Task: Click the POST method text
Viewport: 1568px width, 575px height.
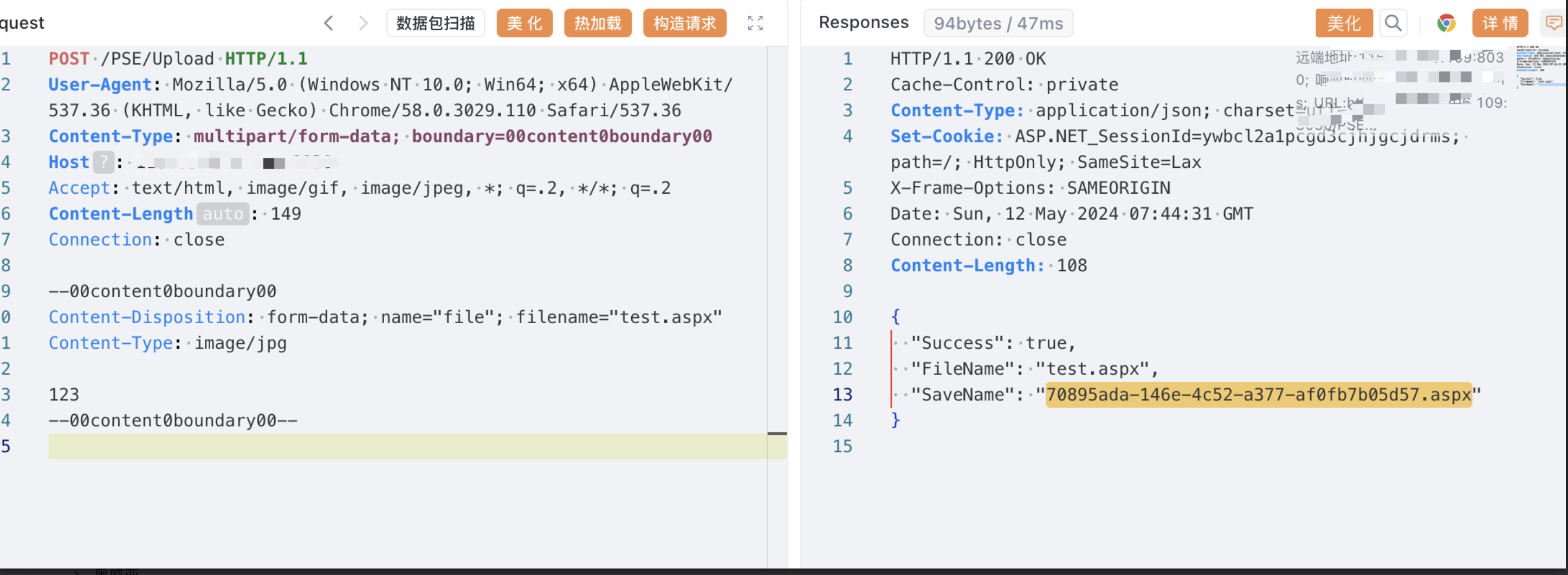Action: [x=69, y=58]
